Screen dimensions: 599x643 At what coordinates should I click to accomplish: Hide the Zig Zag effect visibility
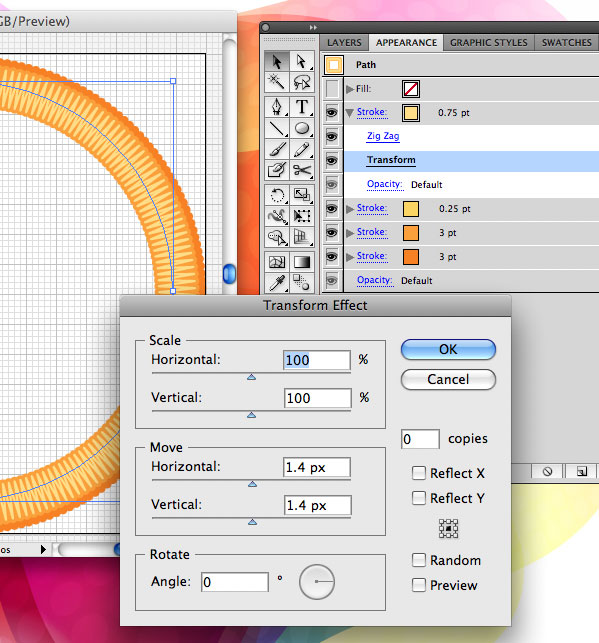click(x=332, y=136)
